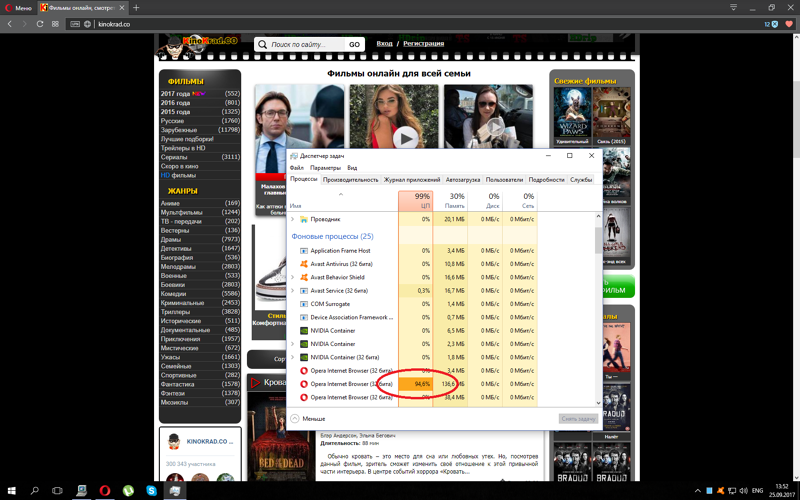Switch to the Журнал приложений tab
800x500 pixels.
coord(412,180)
